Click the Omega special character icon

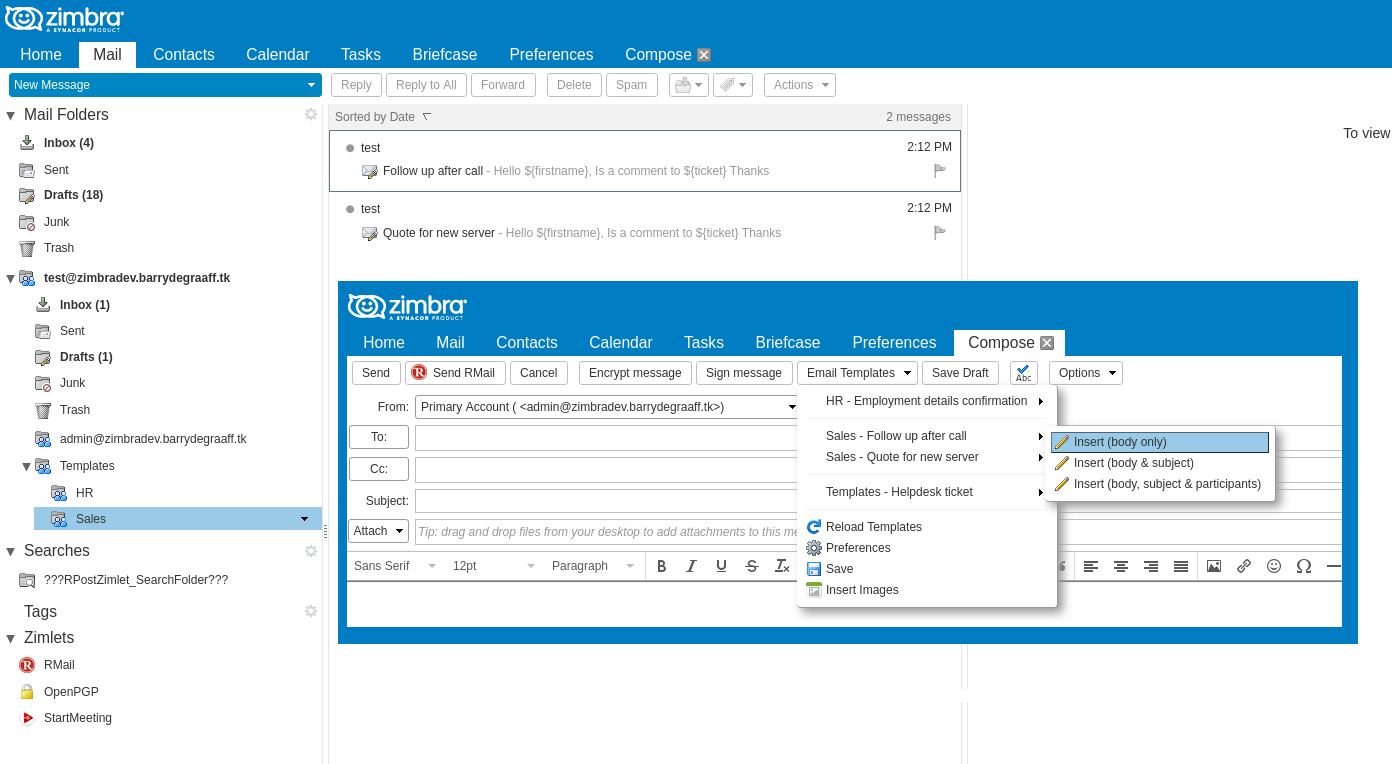(1304, 566)
